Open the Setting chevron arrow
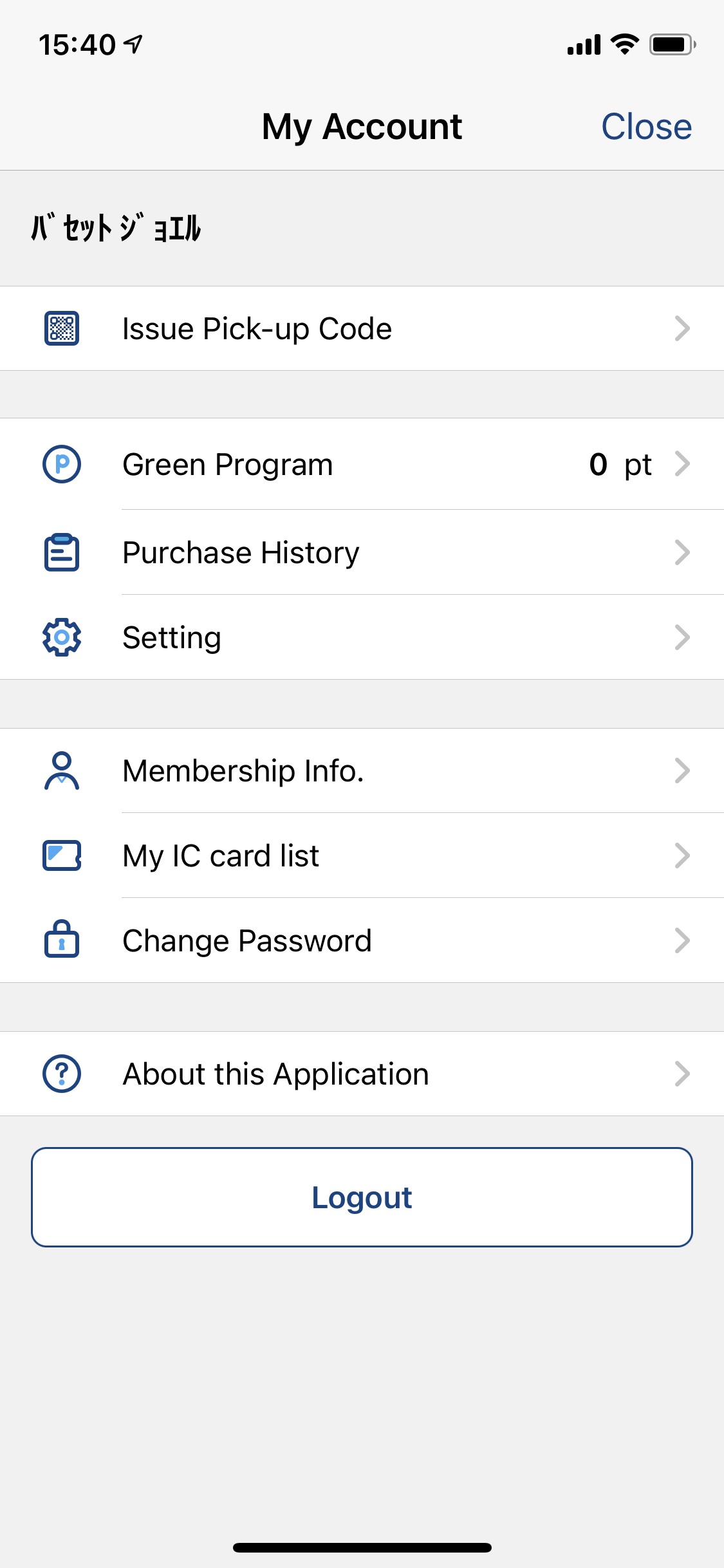Image resolution: width=724 pixels, height=1568 pixels. (682, 637)
